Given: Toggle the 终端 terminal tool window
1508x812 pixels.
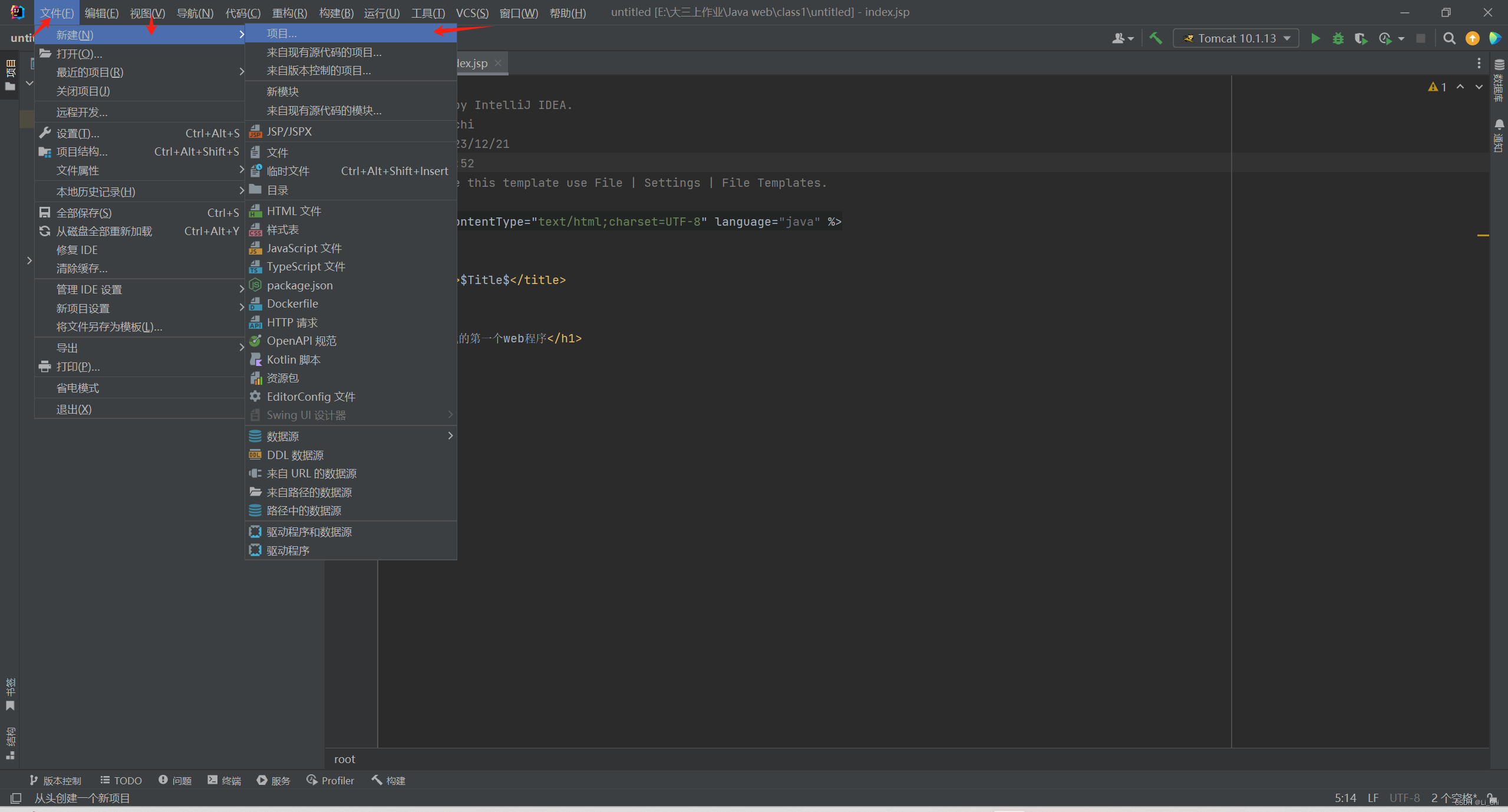Looking at the screenshot, I should tap(225, 780).
